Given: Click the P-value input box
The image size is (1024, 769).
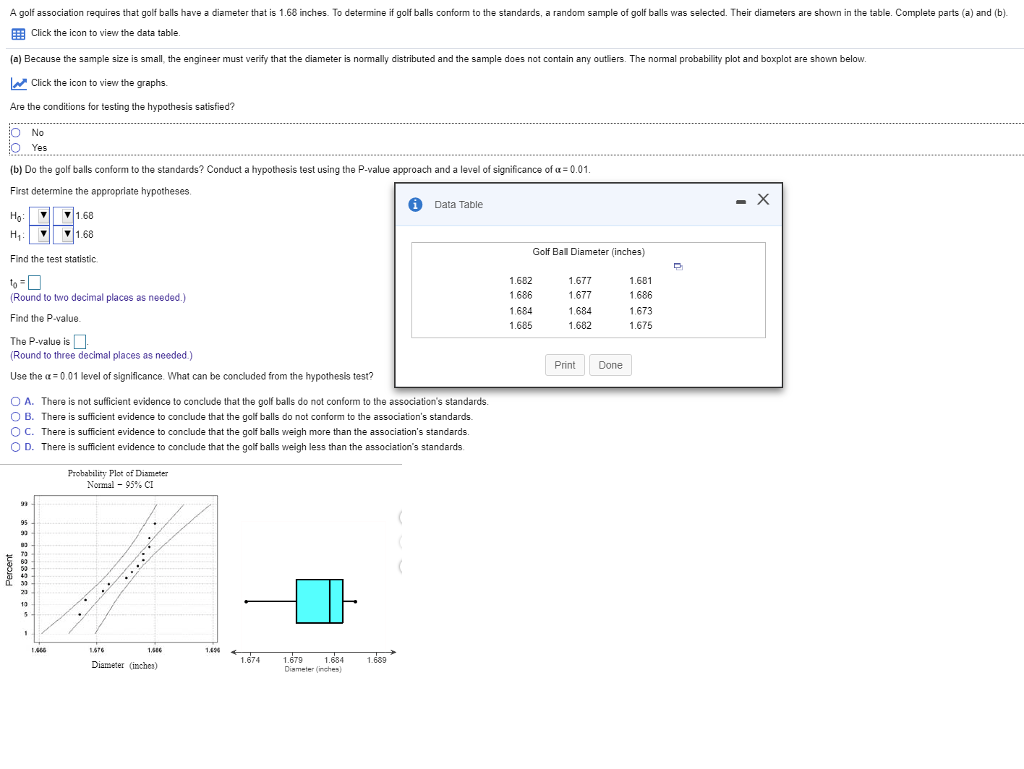Looking at the screenshot, I should click(x=79, y=341).
